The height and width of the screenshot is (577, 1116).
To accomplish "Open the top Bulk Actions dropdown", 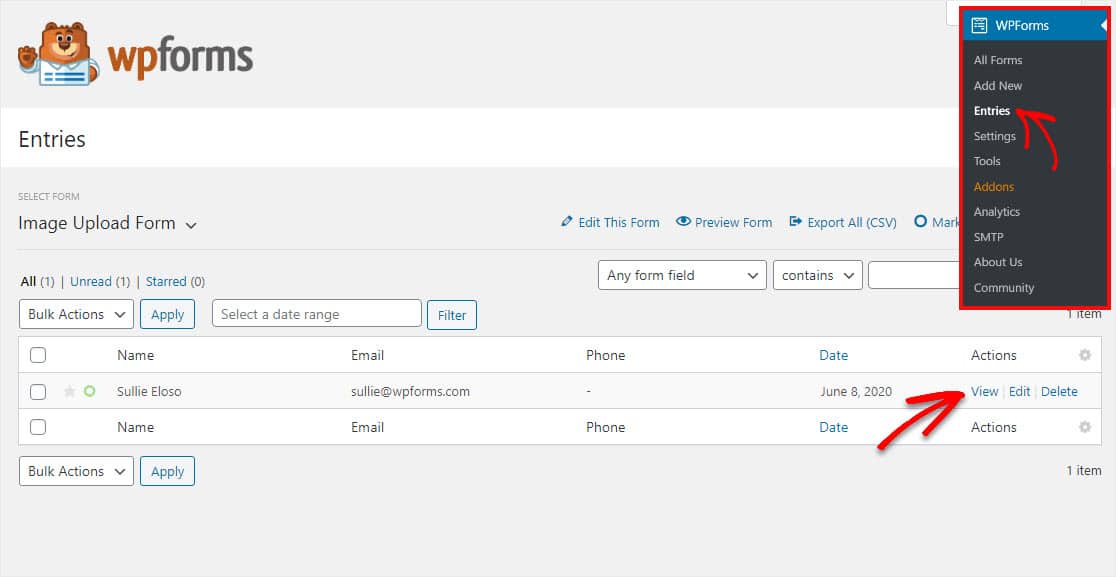I will click(76, 314).
